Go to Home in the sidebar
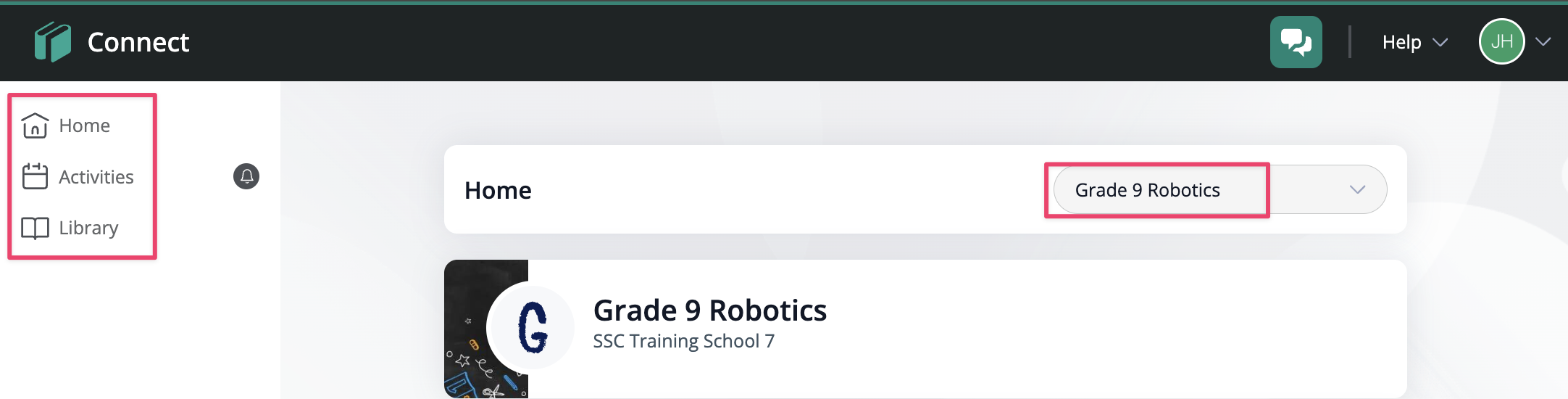The height and width of the screenshot is (399, 1568). click(85, 126)
